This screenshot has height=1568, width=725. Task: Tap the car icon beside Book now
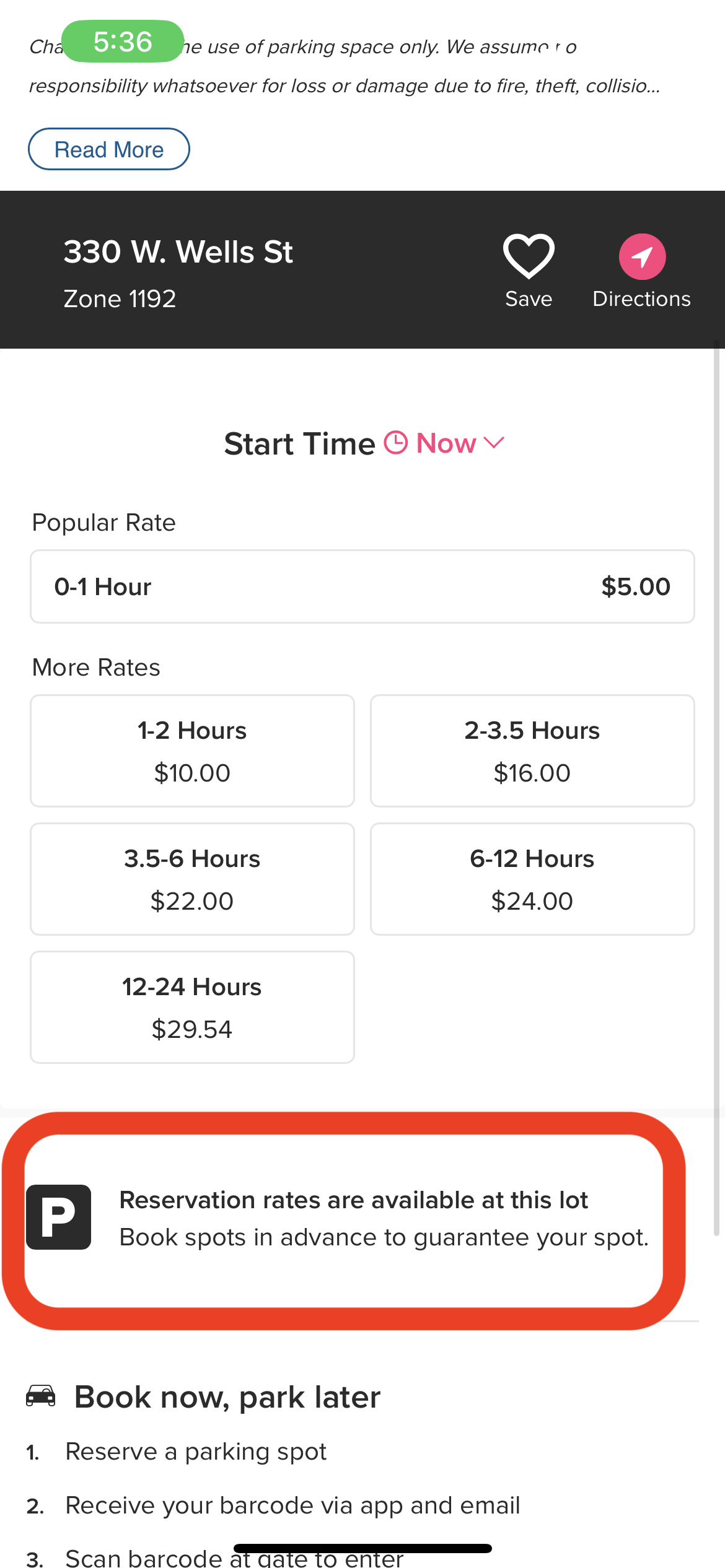tap(41, 1396)
